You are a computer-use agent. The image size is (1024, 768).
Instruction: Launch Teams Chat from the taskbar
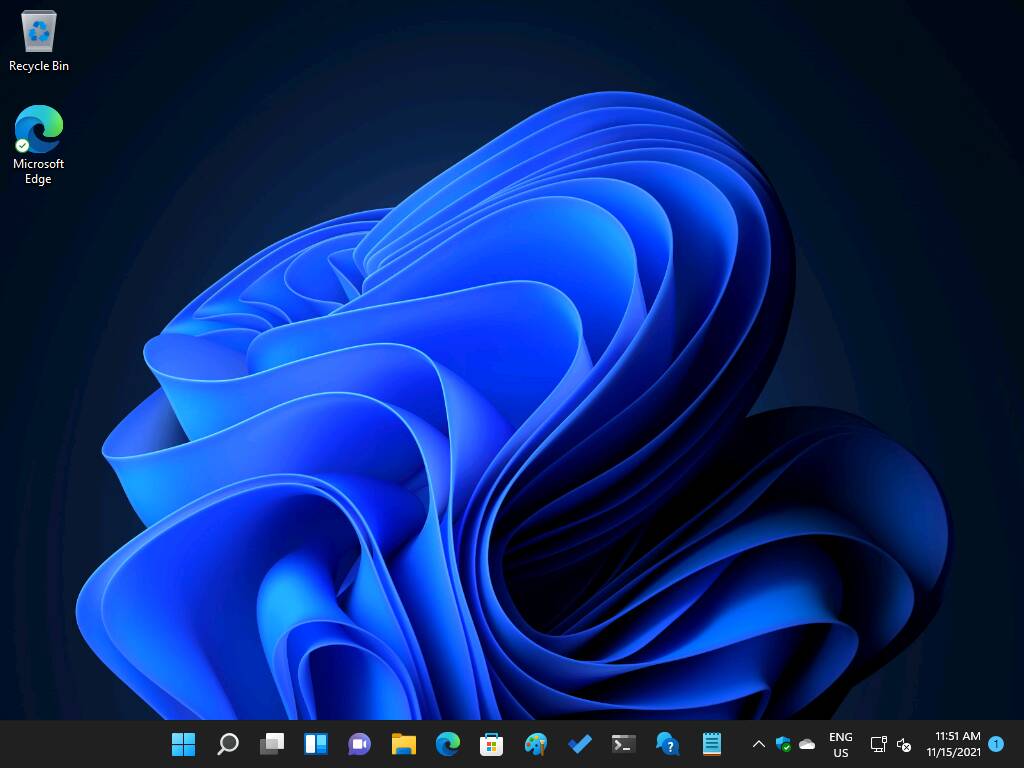coord(359,744)
